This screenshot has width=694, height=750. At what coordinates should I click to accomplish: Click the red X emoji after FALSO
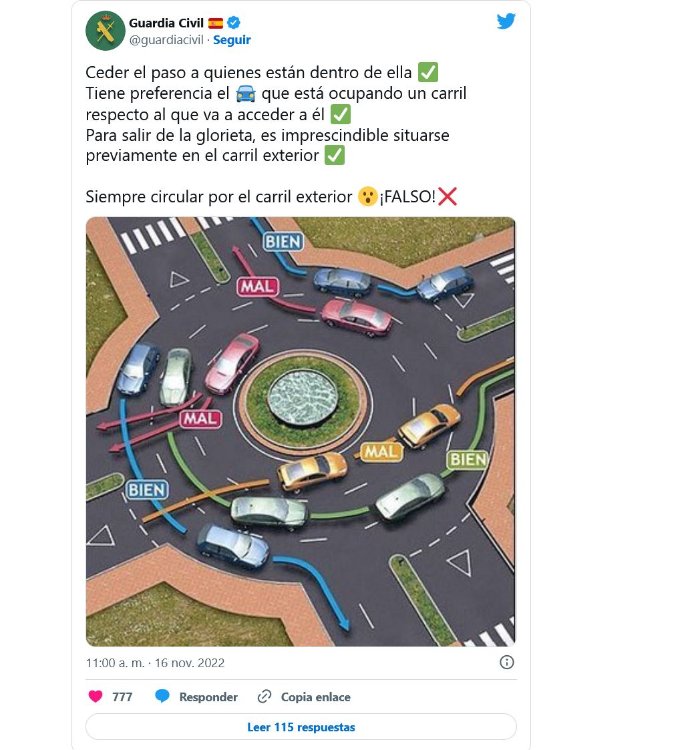[447, 196]
